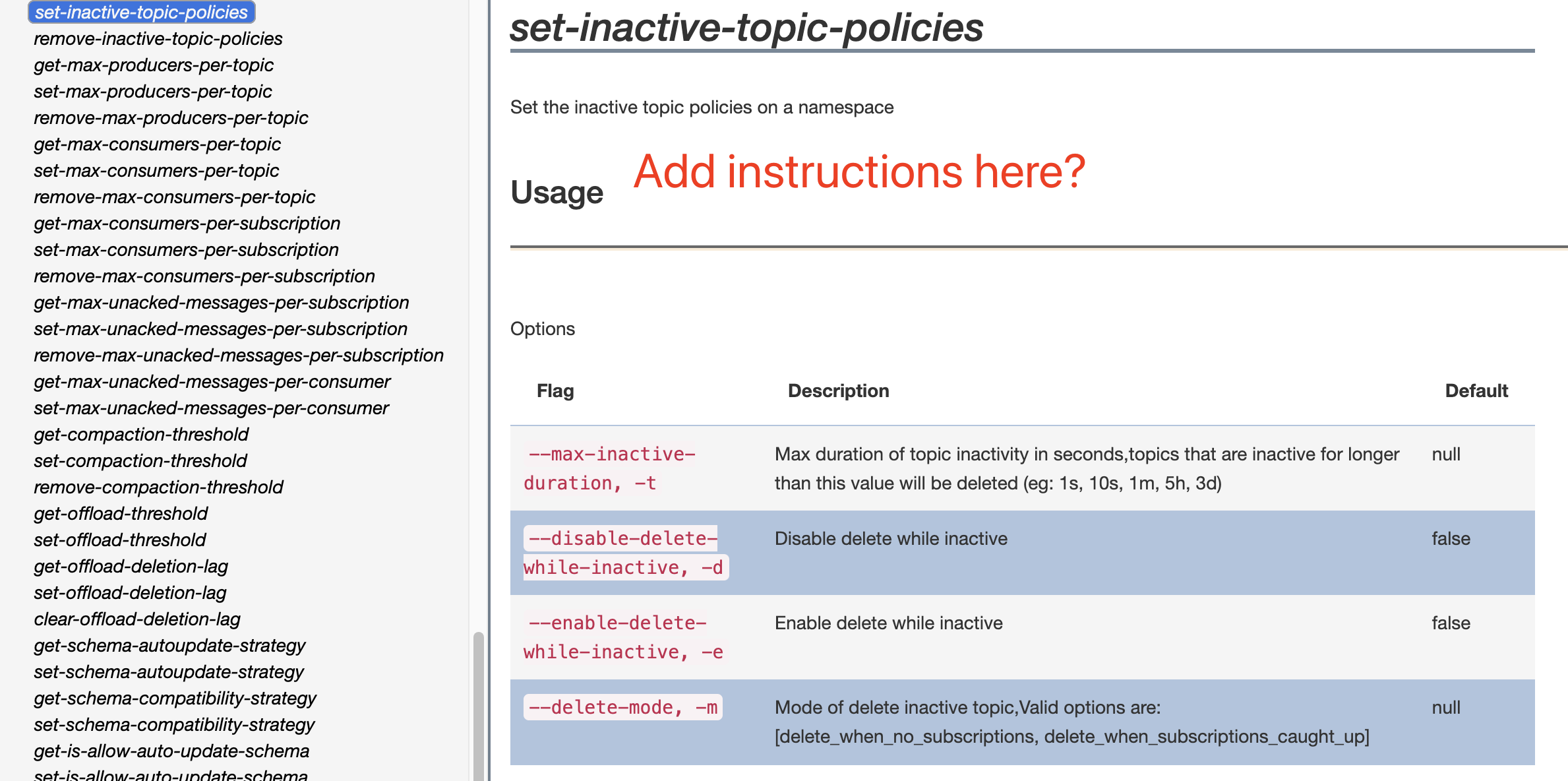Image resolution: width=1568 pixels, height=781 pixels.
Task: Open remove-max-unacked-messages-per-subscription link
Action: click(239, 356)
